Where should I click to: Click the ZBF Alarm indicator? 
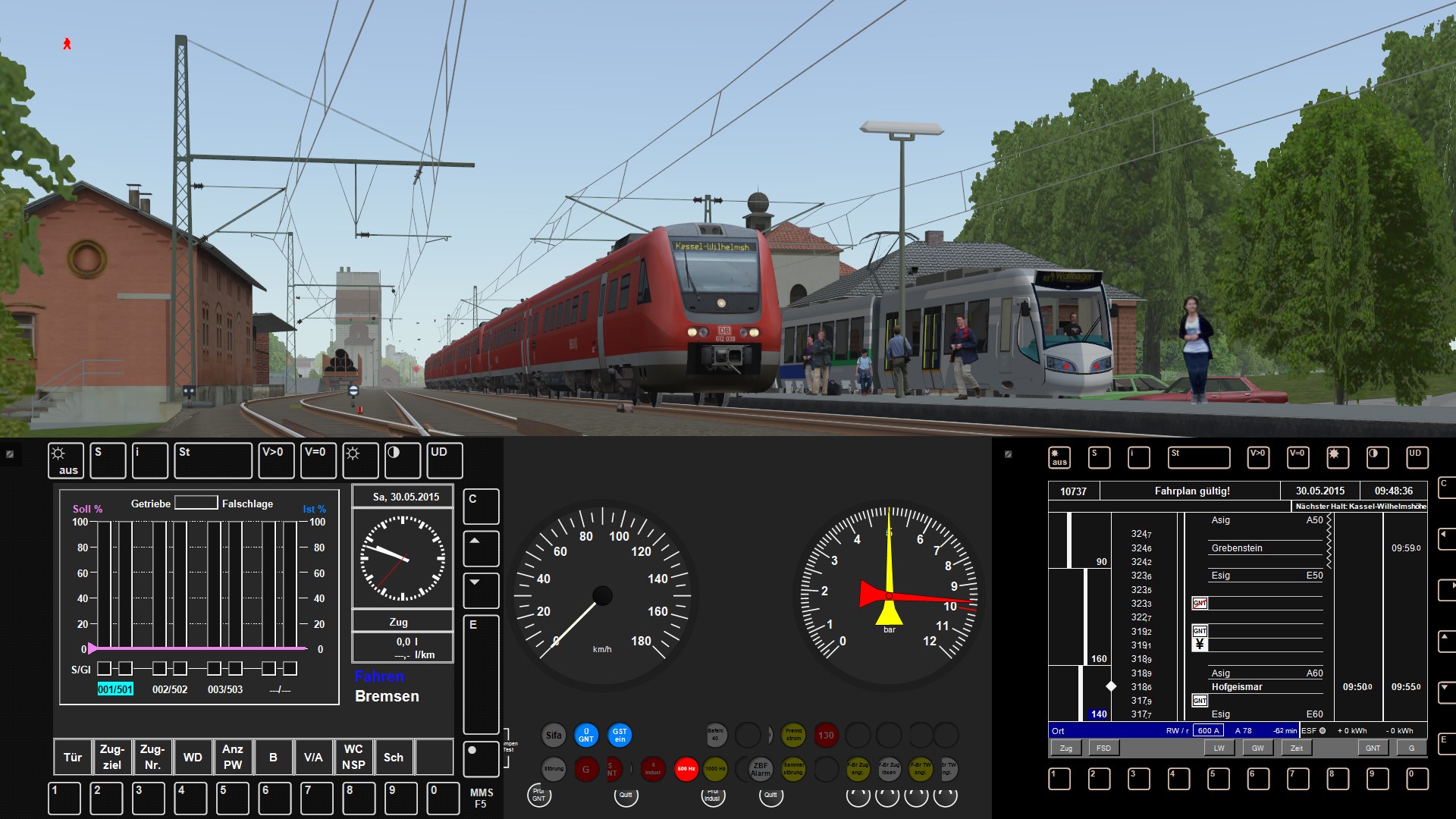pyautogui.click(x=761, y=769)
